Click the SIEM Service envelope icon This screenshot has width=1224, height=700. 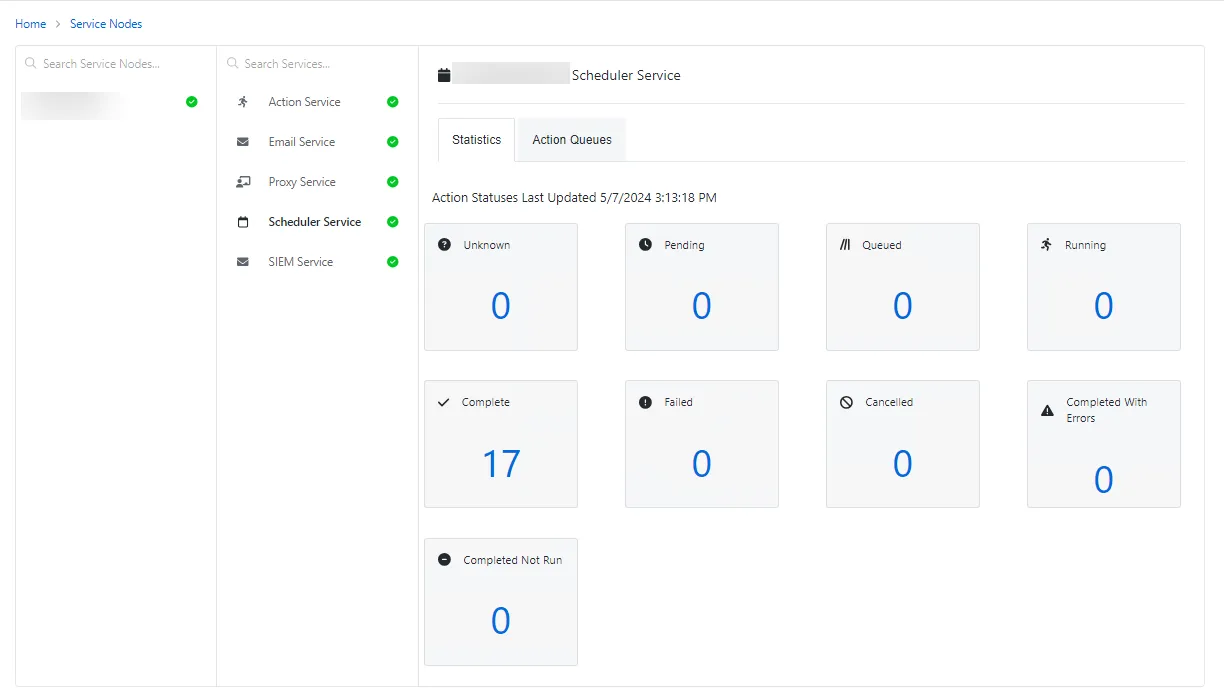[241, 261]
